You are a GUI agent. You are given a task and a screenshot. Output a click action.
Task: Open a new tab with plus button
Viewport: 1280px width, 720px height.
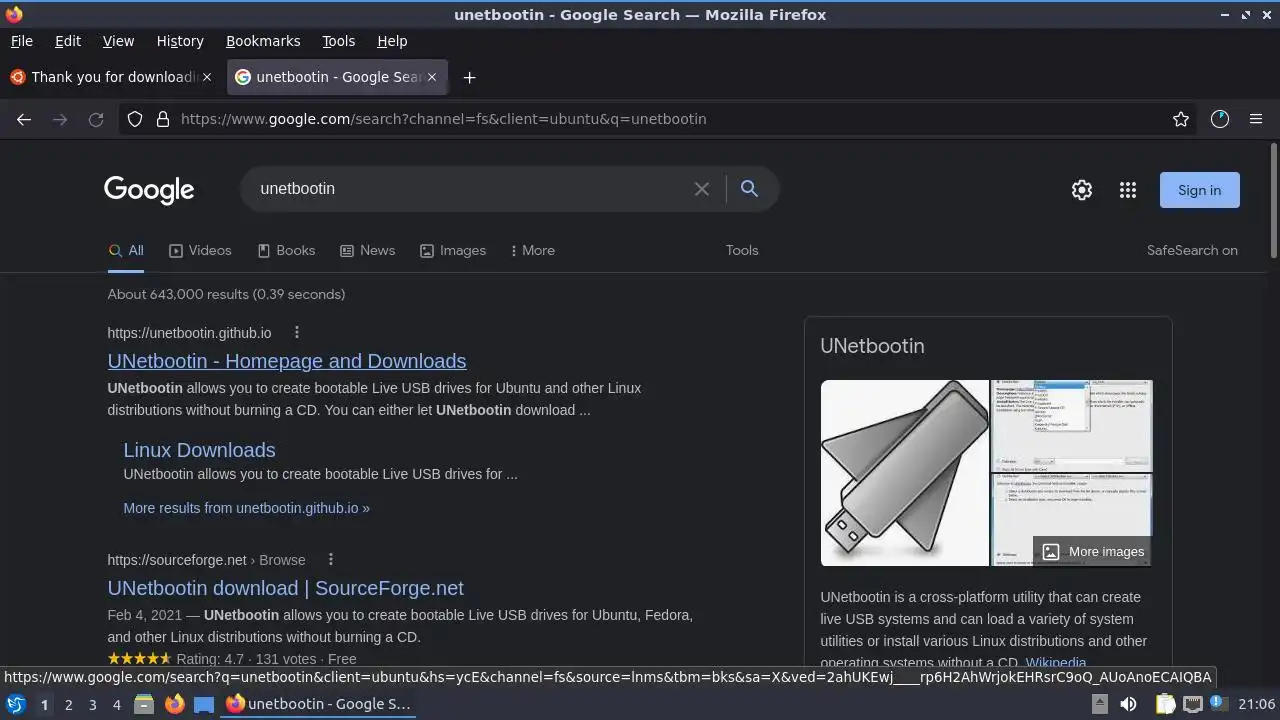[469, 77]
